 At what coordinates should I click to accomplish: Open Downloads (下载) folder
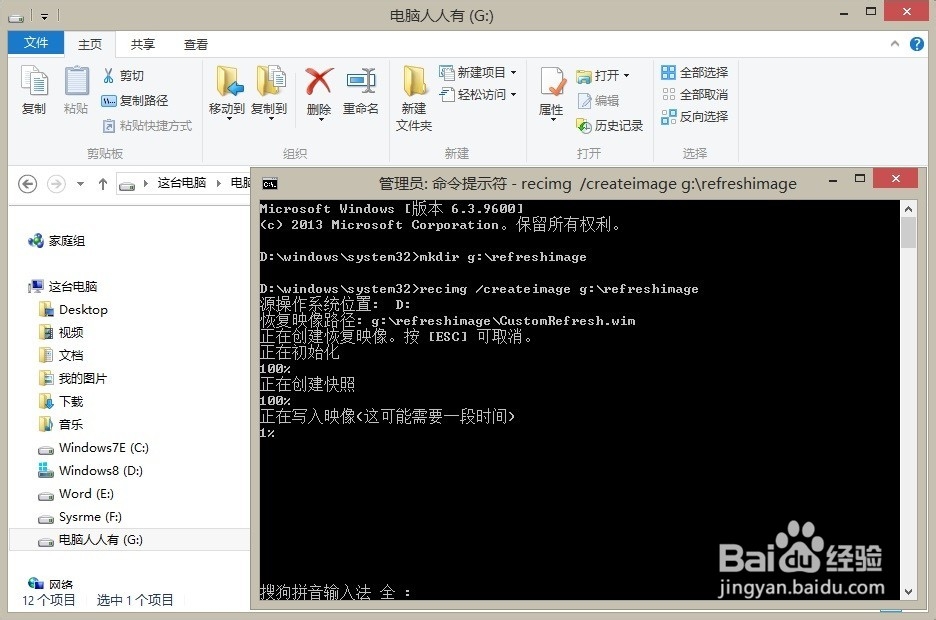[61, 402]
